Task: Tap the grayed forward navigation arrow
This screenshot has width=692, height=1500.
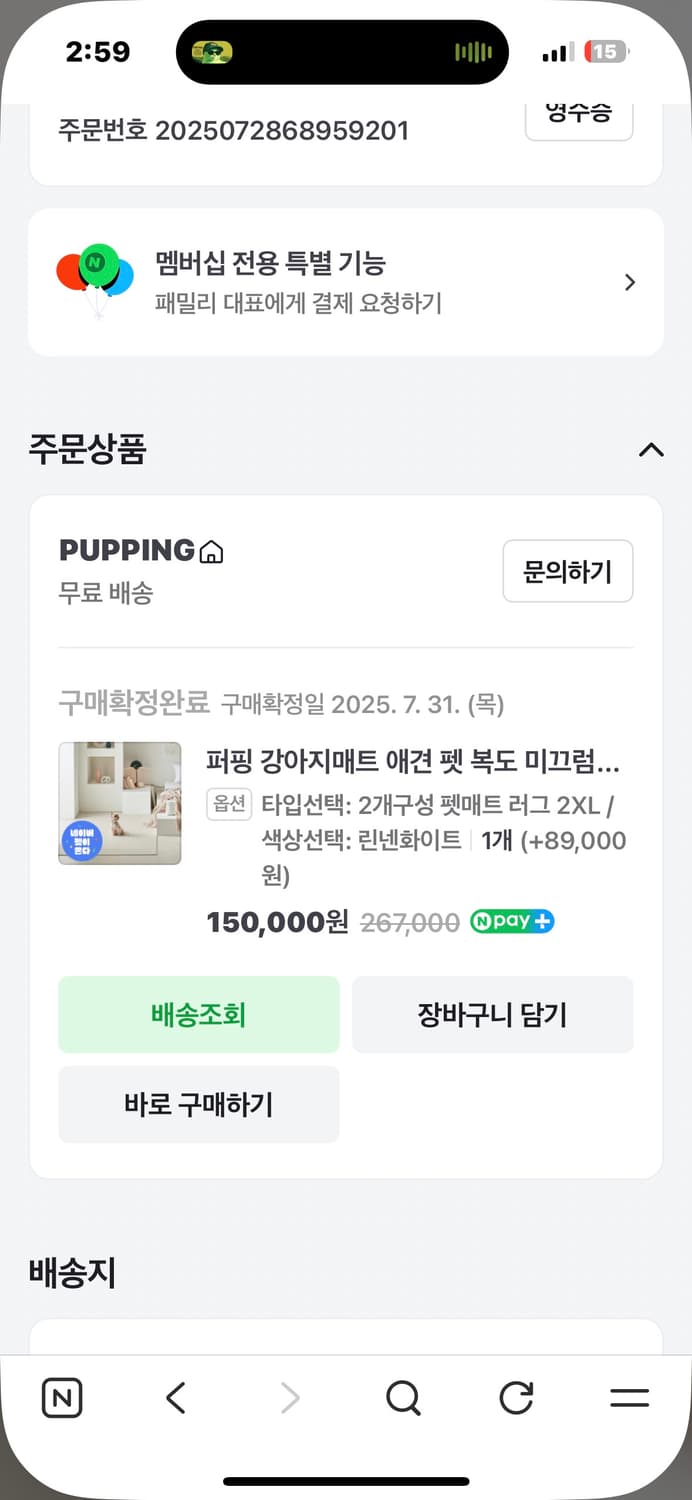Action: pyautogui.click(x=289, y=1398)
